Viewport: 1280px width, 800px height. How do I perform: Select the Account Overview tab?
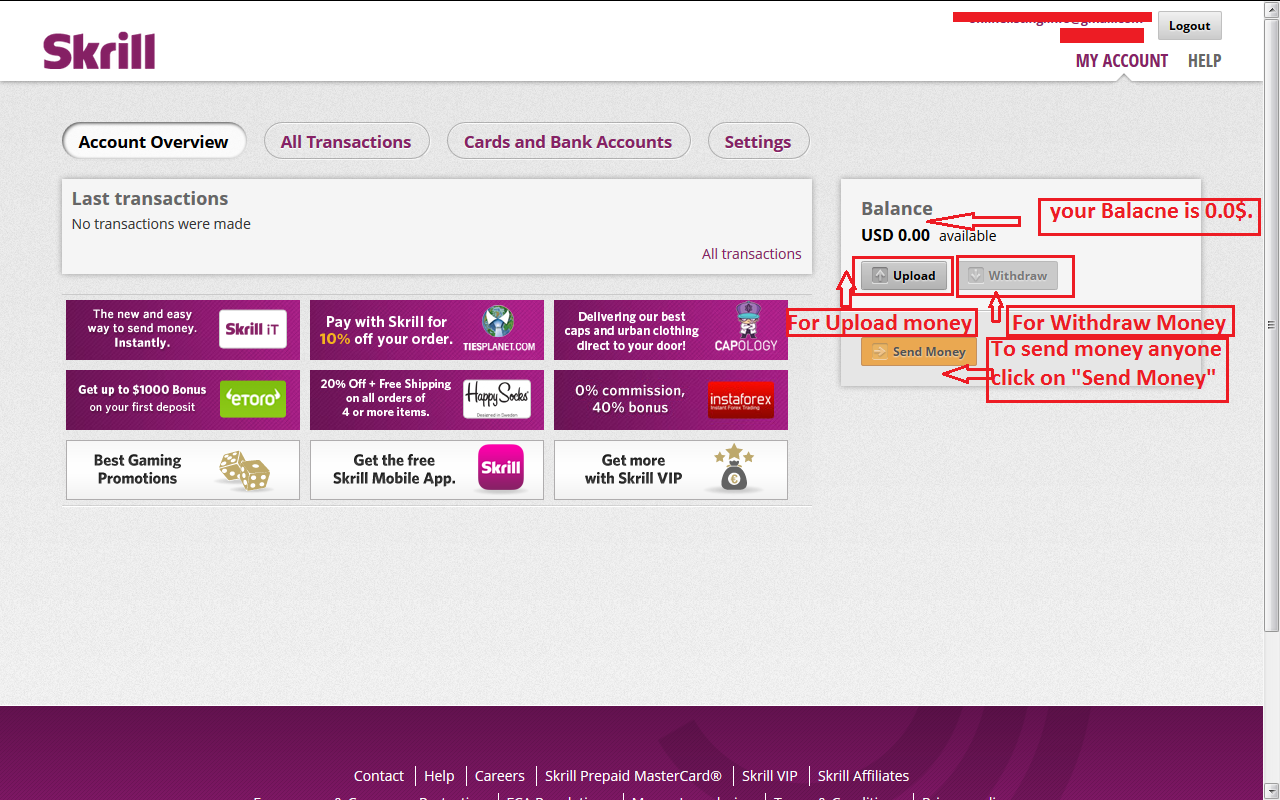pos(154,141)
